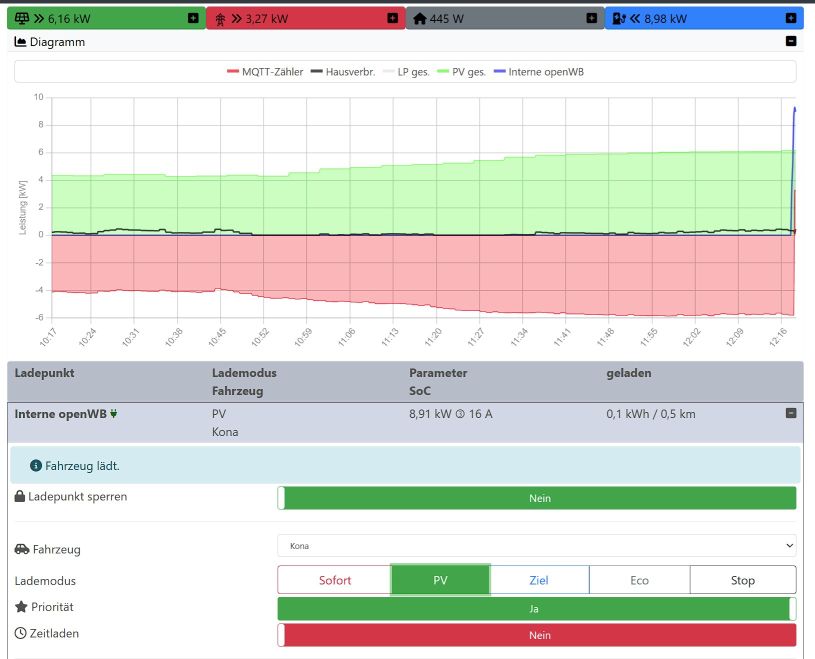Select the Sofort charging mode
This screenshot has height=659, width=815.
tap(334, 580)
